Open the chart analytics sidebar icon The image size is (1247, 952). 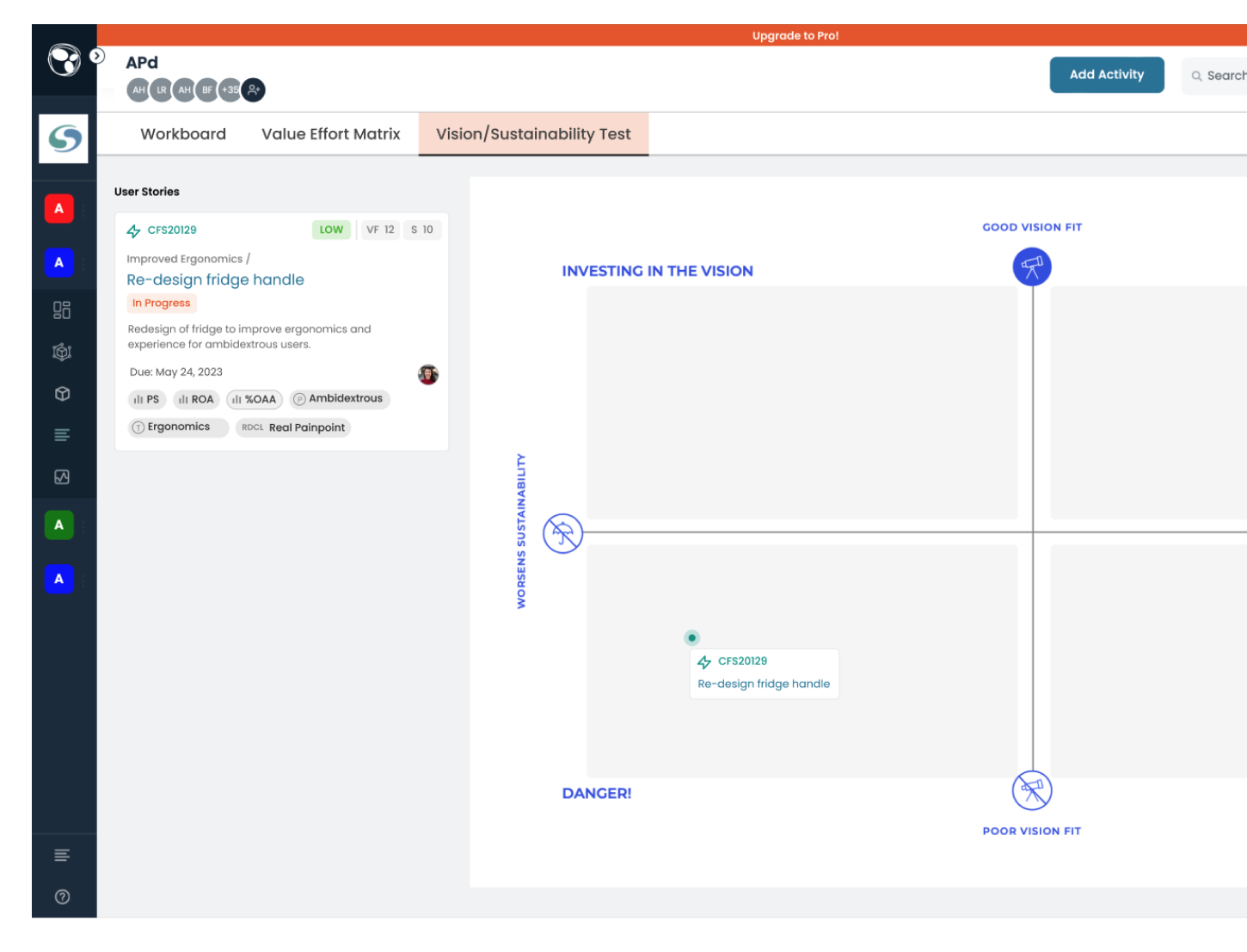coord(62,476)
